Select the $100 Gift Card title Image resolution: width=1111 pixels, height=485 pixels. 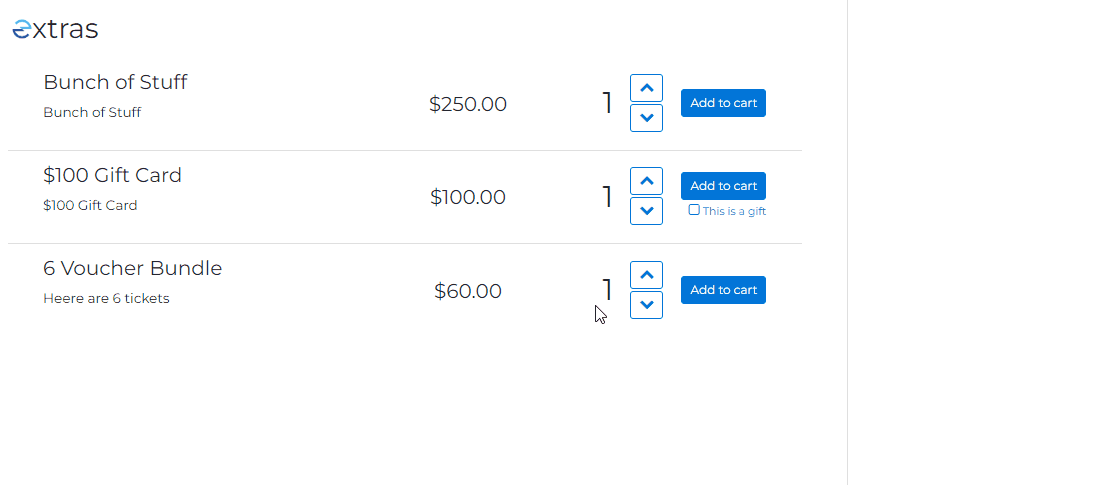click(113, 175)
